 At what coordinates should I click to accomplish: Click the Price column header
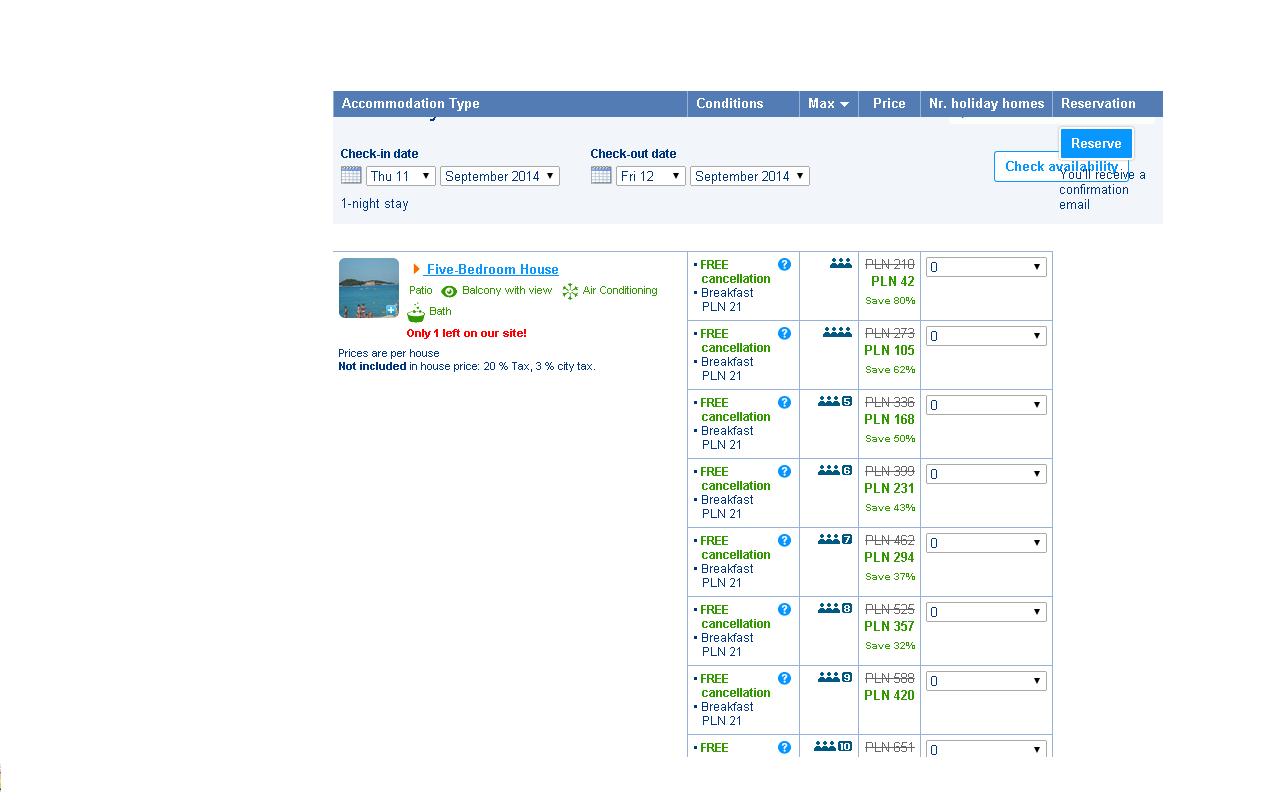(x=889, y=104)
